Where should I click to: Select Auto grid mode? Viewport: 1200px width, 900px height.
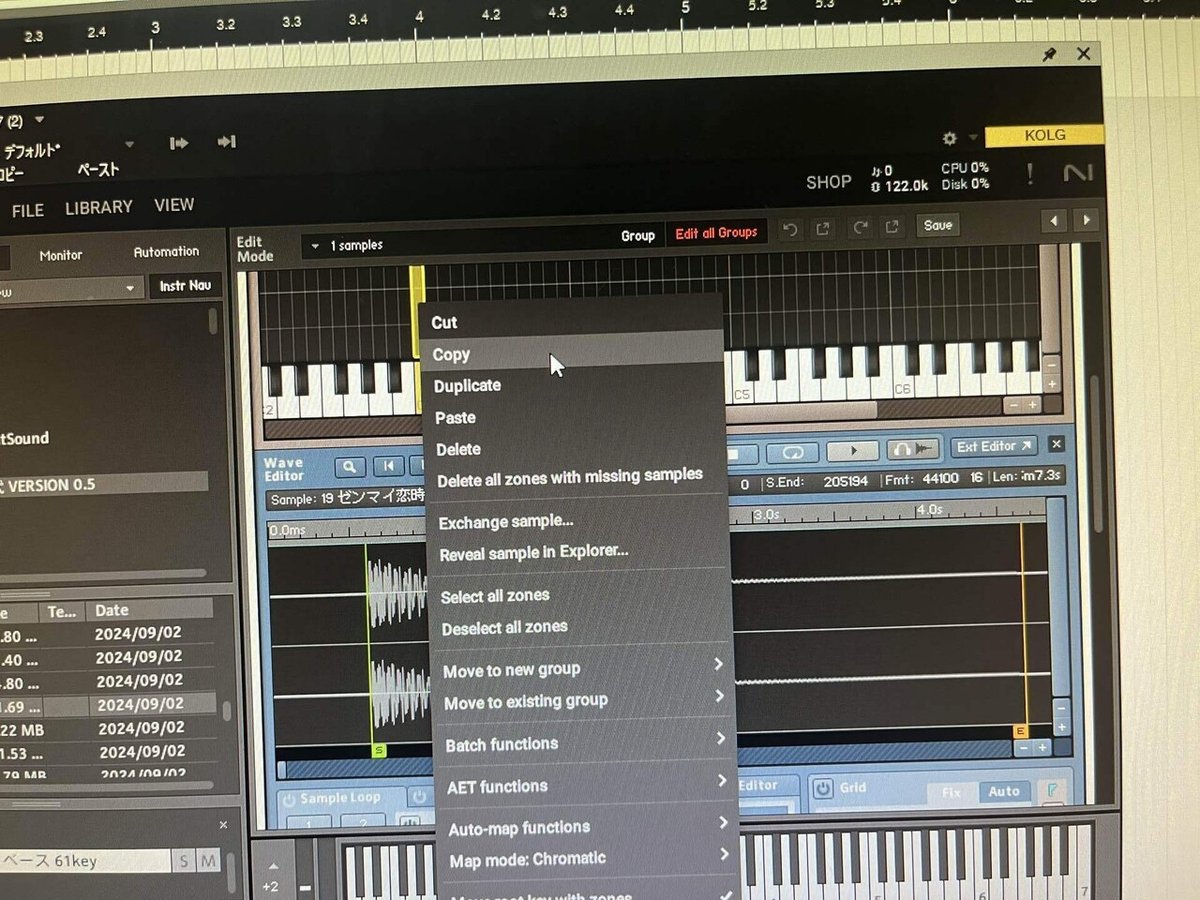[x=1003, y=791]
